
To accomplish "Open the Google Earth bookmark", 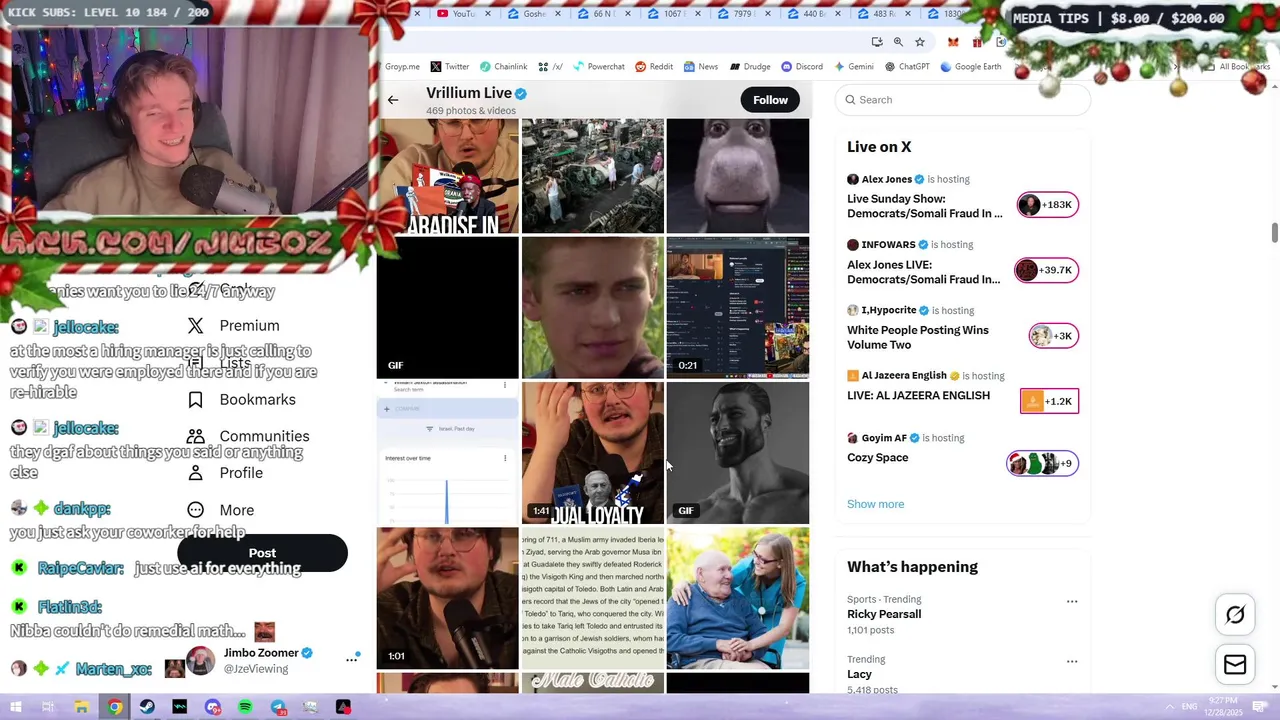I will point(970,67).
